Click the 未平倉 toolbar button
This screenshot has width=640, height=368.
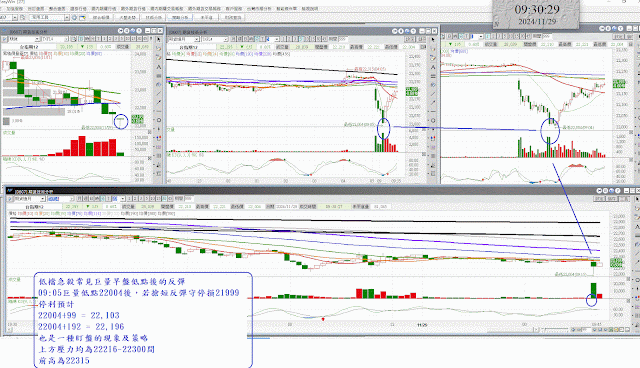pos(206,17)
